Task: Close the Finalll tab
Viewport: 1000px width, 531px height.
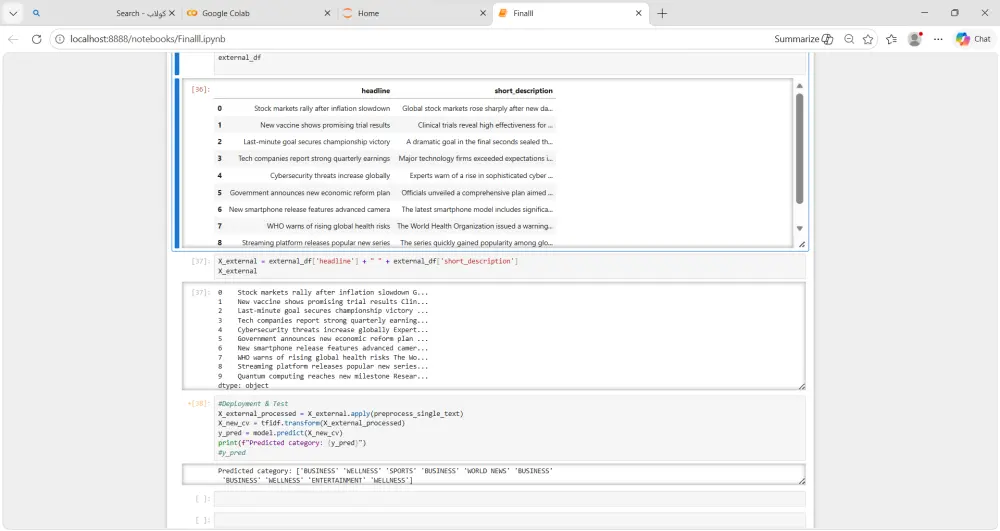Action: 638,13
